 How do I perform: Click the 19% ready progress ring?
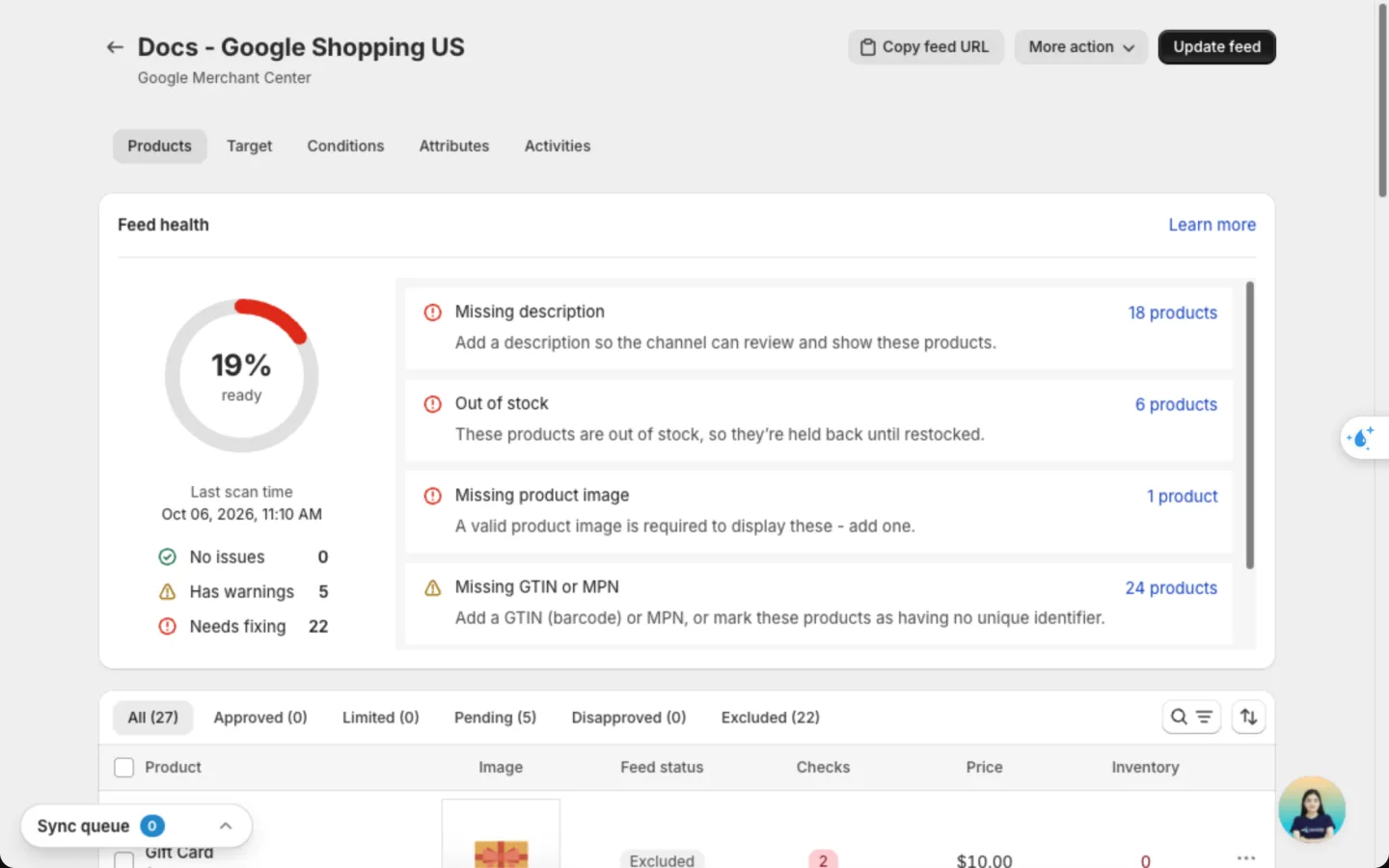(241, 375)
